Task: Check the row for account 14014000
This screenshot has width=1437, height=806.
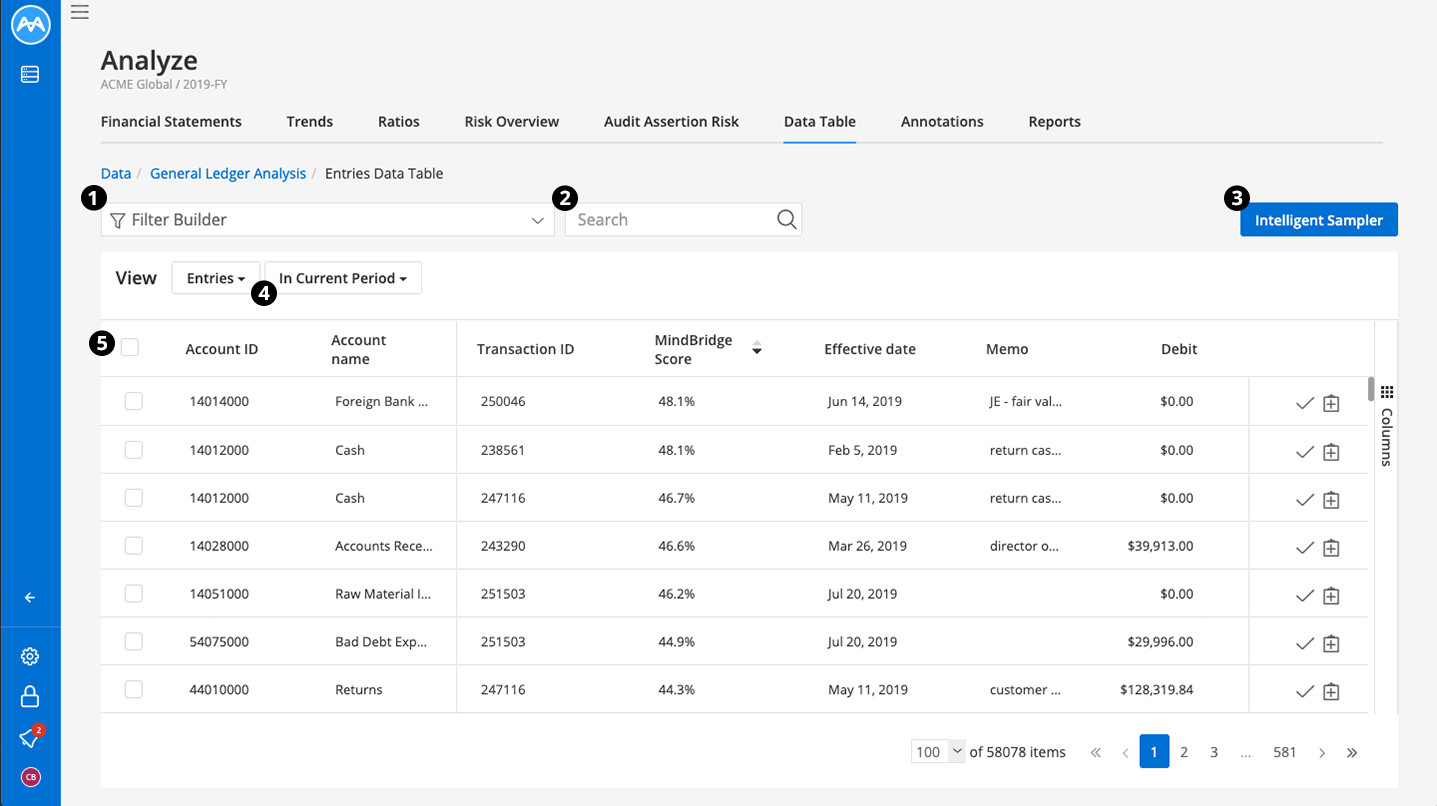Action: (134, 401)
